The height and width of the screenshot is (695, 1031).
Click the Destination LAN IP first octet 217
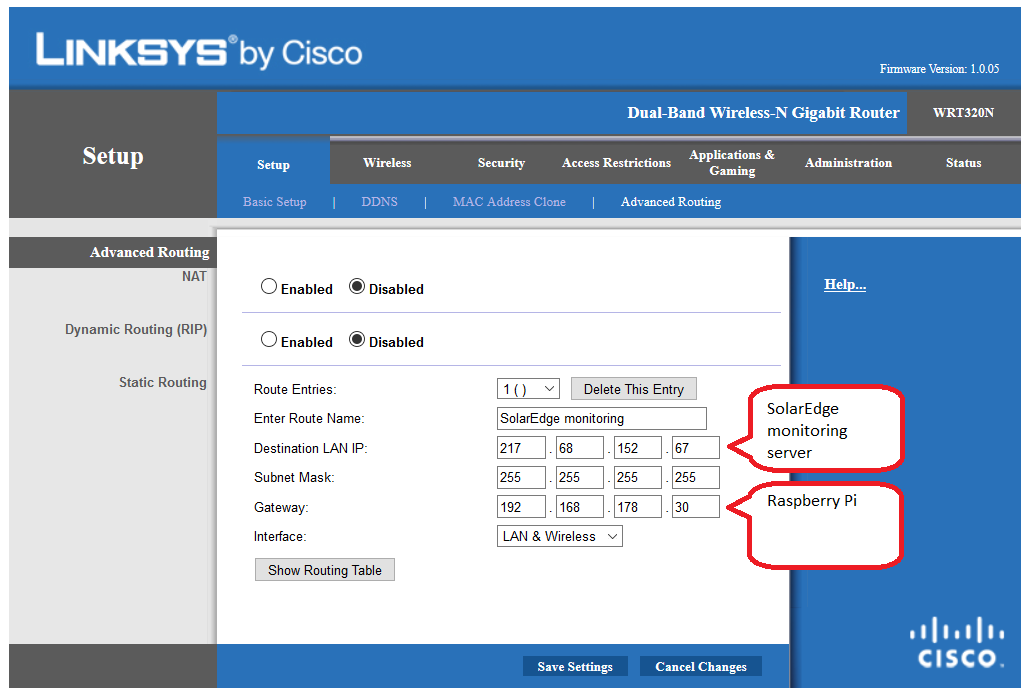(521, 448)
